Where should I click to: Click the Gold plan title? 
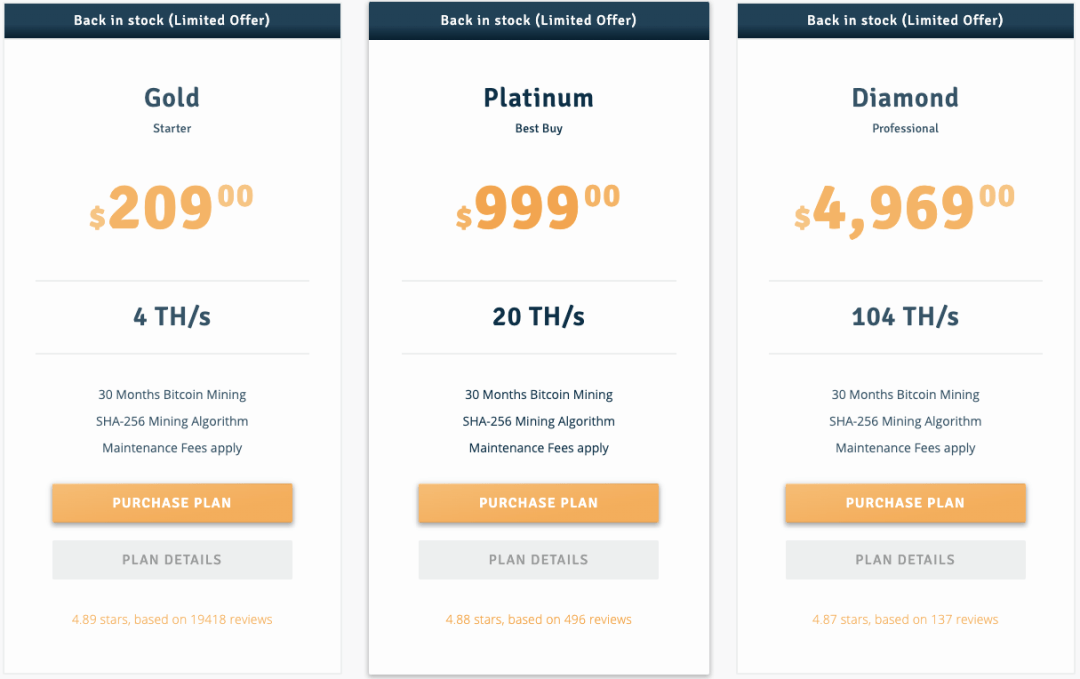pyautogui.click(x=172, y=98)
